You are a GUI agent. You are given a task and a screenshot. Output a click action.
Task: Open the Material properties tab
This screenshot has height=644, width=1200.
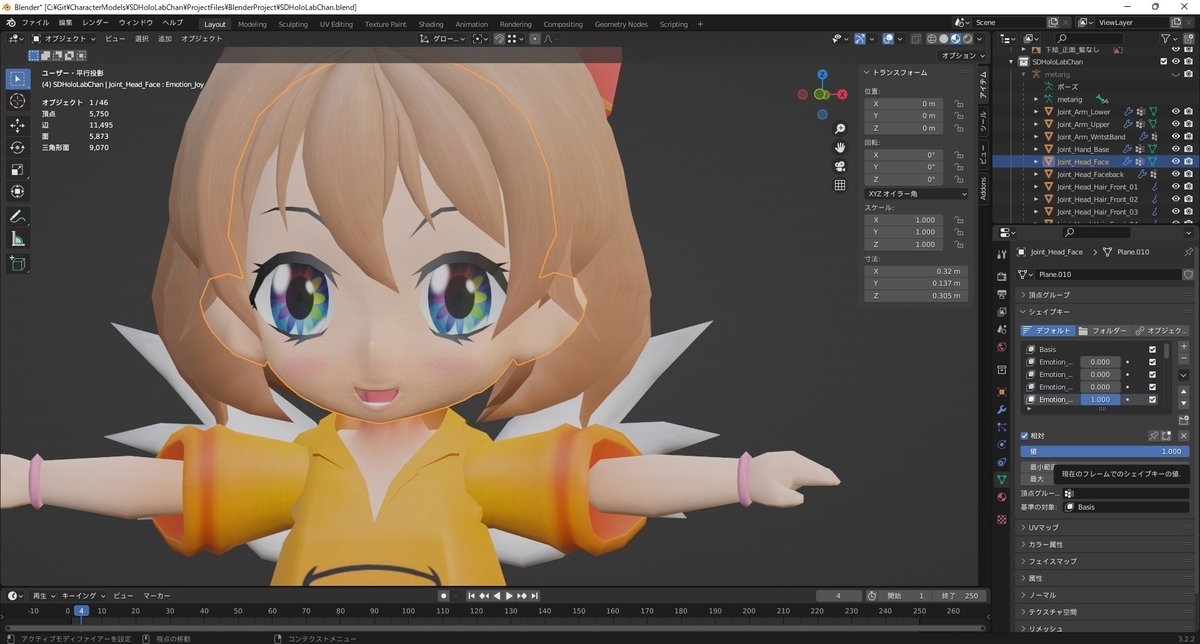[1002, 497]
